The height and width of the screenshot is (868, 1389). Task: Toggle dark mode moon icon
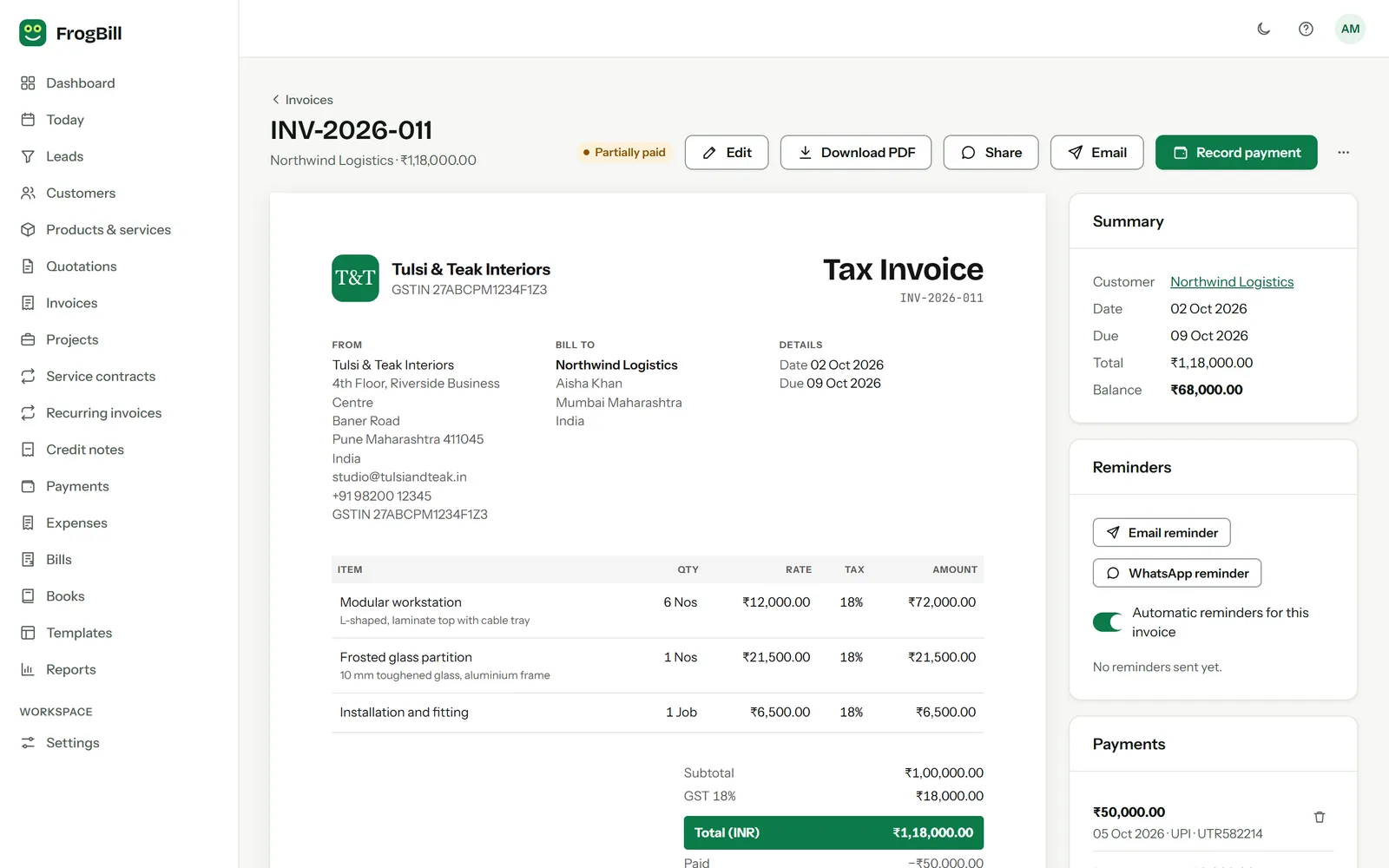click(1264, 29)
